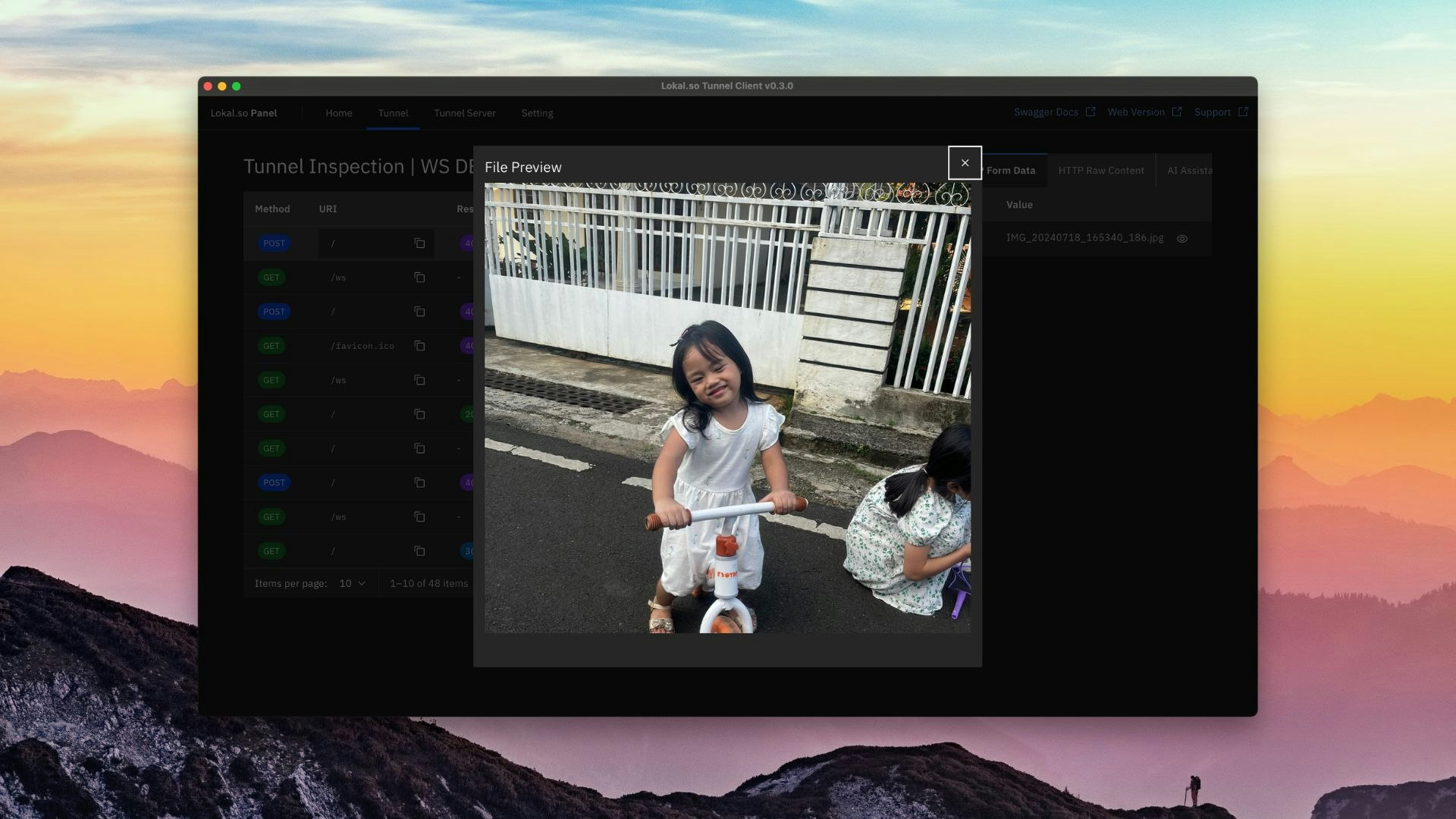Click the Swagger Docs external link icon
Screen dimensions: 1456x819
click(x=1090, y=112)
